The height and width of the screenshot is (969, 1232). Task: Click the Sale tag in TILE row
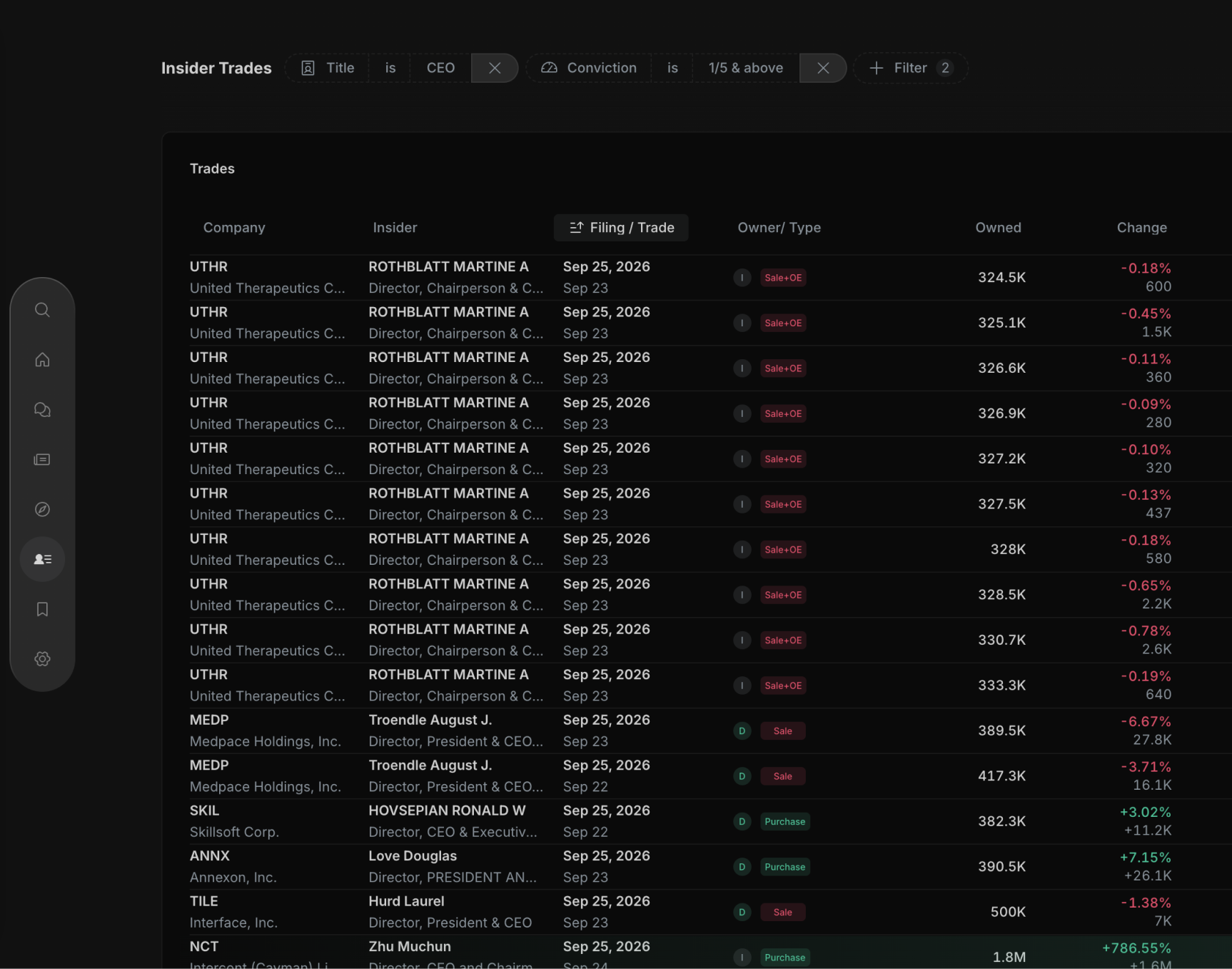click(x=782, y=912)
